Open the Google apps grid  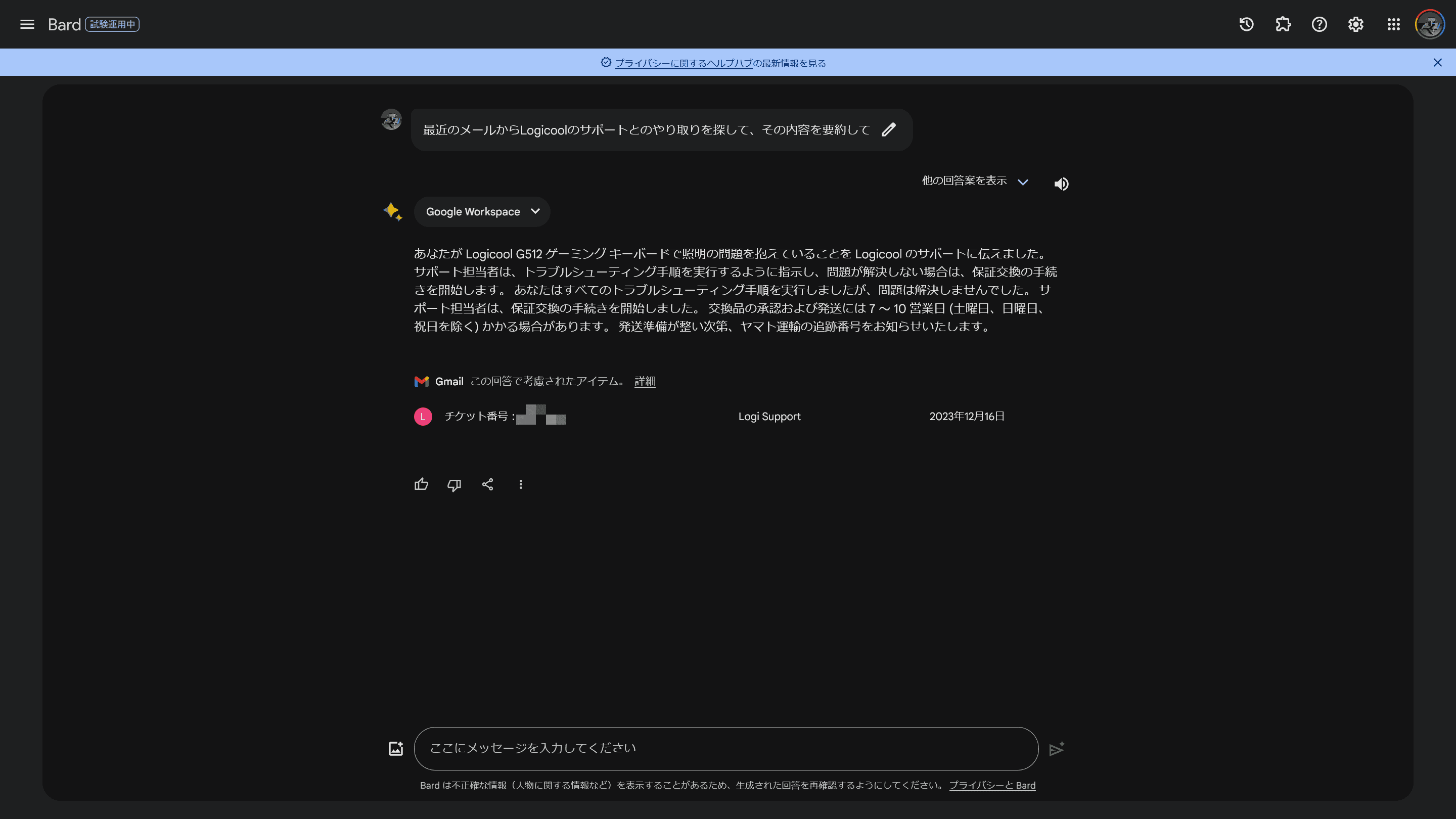pyautogui.click(x=1393, y=24)
